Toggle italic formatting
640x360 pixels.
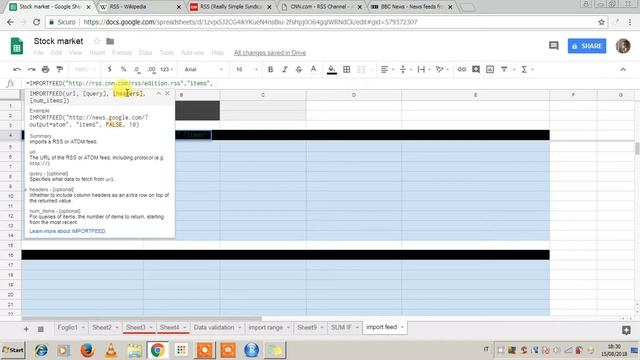pos(284,69)
